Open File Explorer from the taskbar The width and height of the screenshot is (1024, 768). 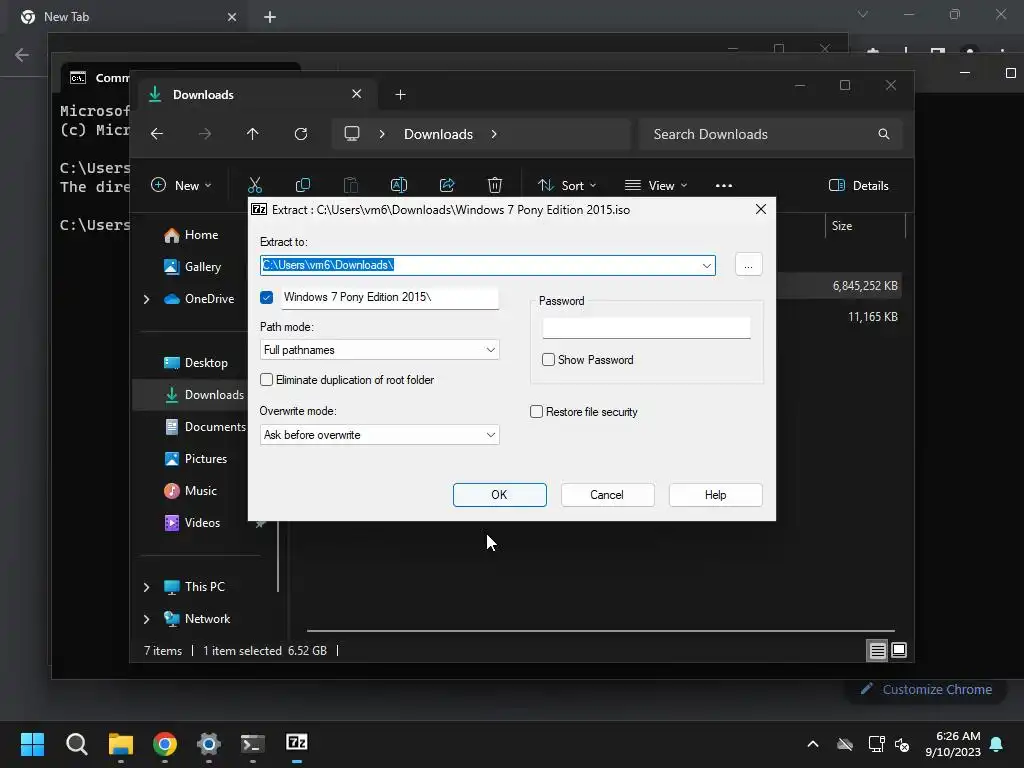pos(121,743)
